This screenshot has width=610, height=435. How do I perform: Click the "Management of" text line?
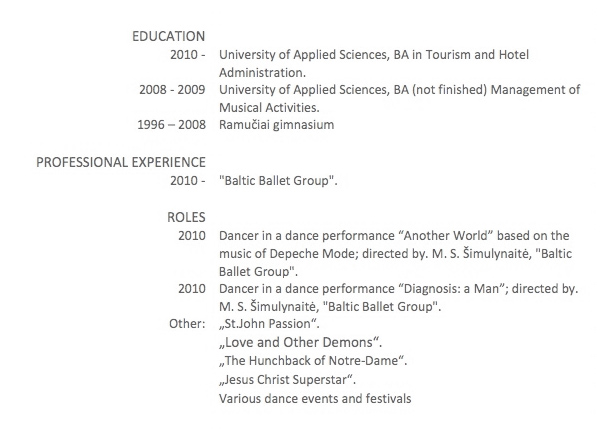point(535,90)
